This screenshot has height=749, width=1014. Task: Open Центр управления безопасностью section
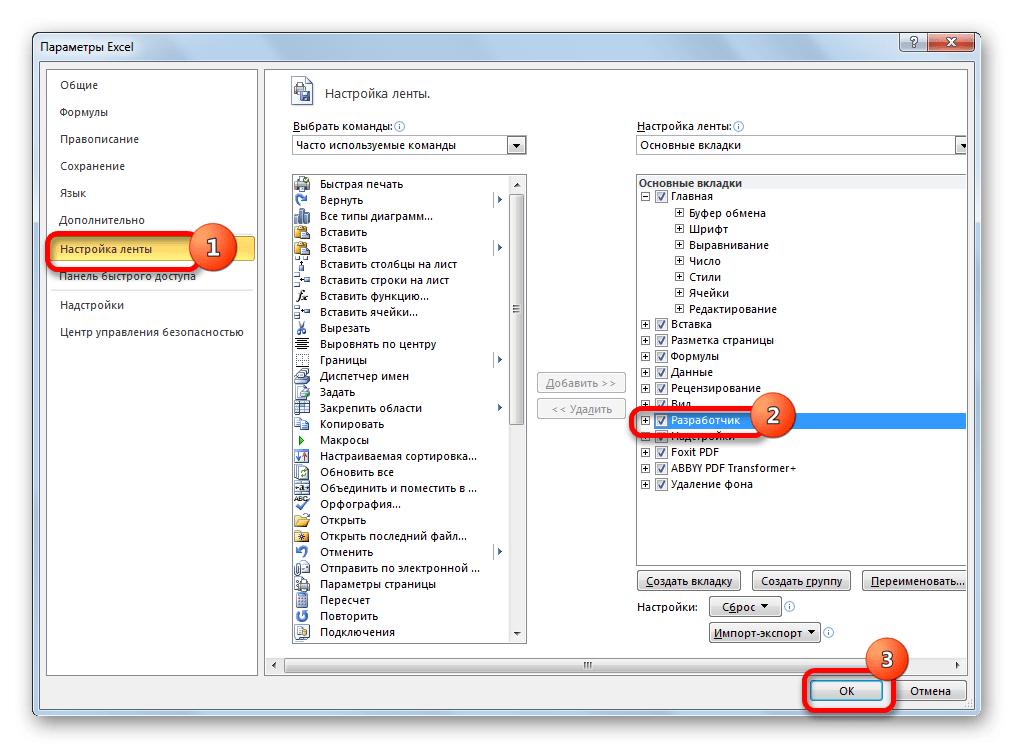click(152, 332)
